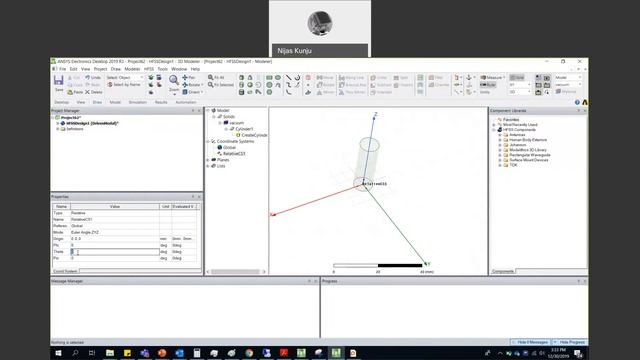640x360 pixels.
Task: Click the blue help icon
Action: [577, 102]
